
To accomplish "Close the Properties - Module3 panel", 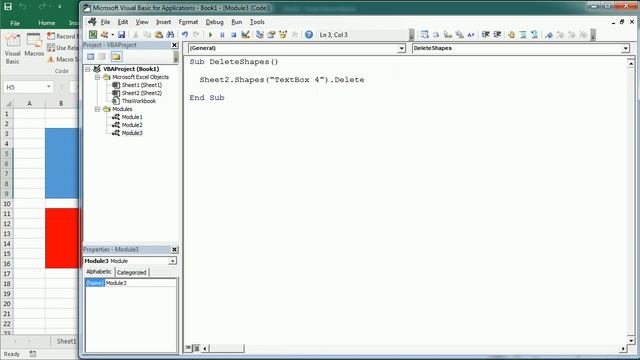I will coord(174,249).
